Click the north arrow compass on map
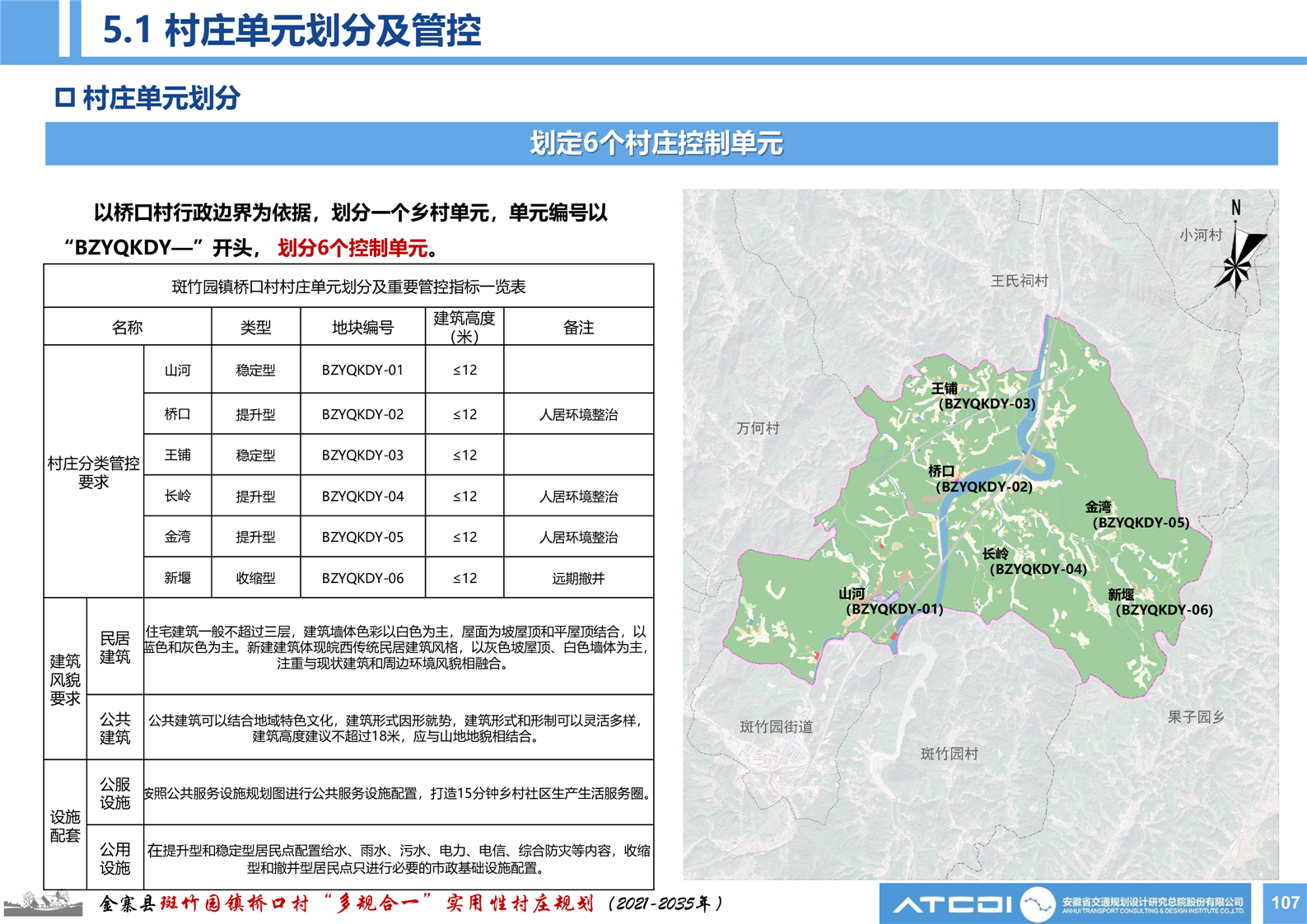The width and height of the screenshot is (1307, 924). [x=1239, y=247]
